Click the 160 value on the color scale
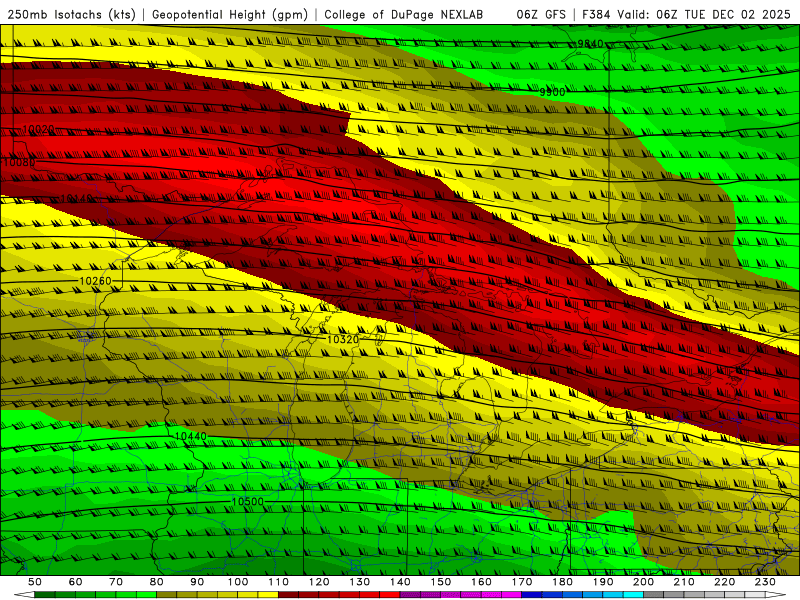 (481, 582)
